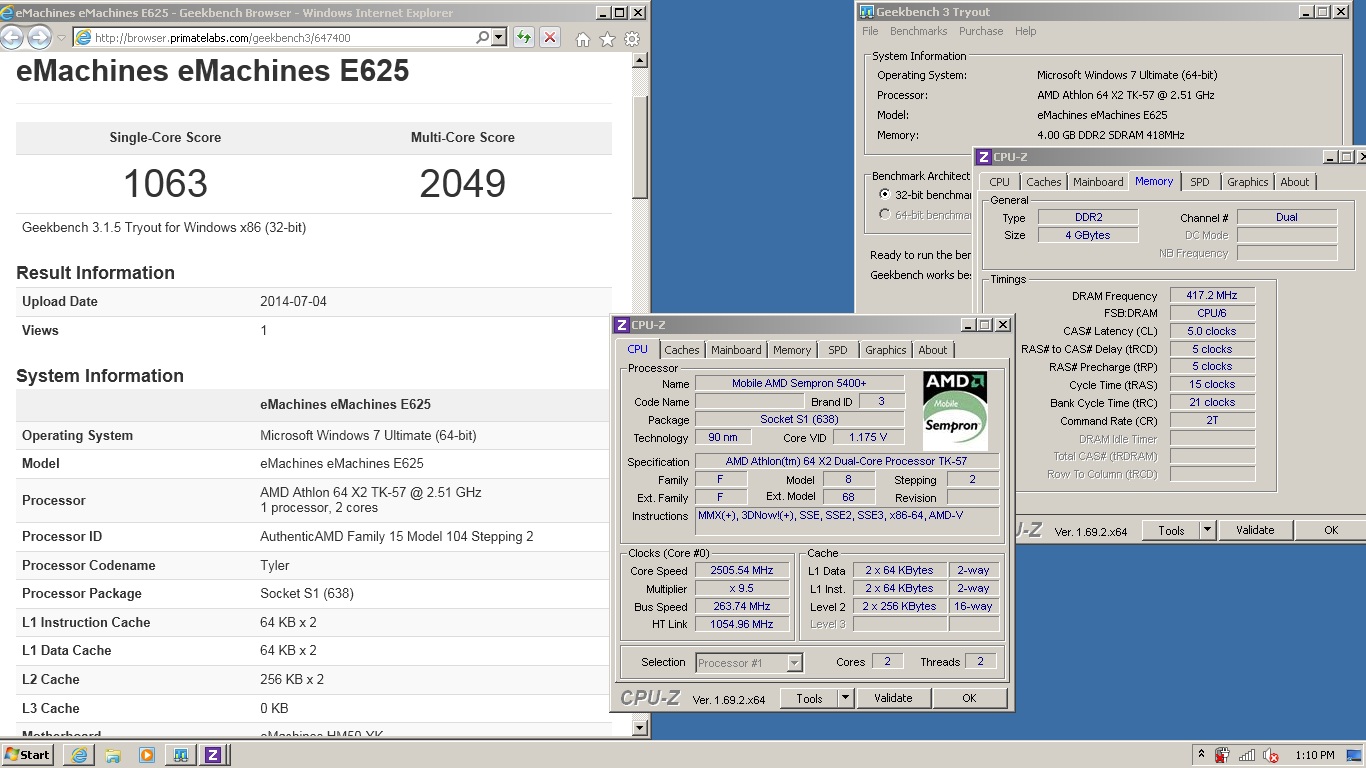Open About tab in front CPU-Z window
The image size is (1366, 768).
click(x=932, y=350)
